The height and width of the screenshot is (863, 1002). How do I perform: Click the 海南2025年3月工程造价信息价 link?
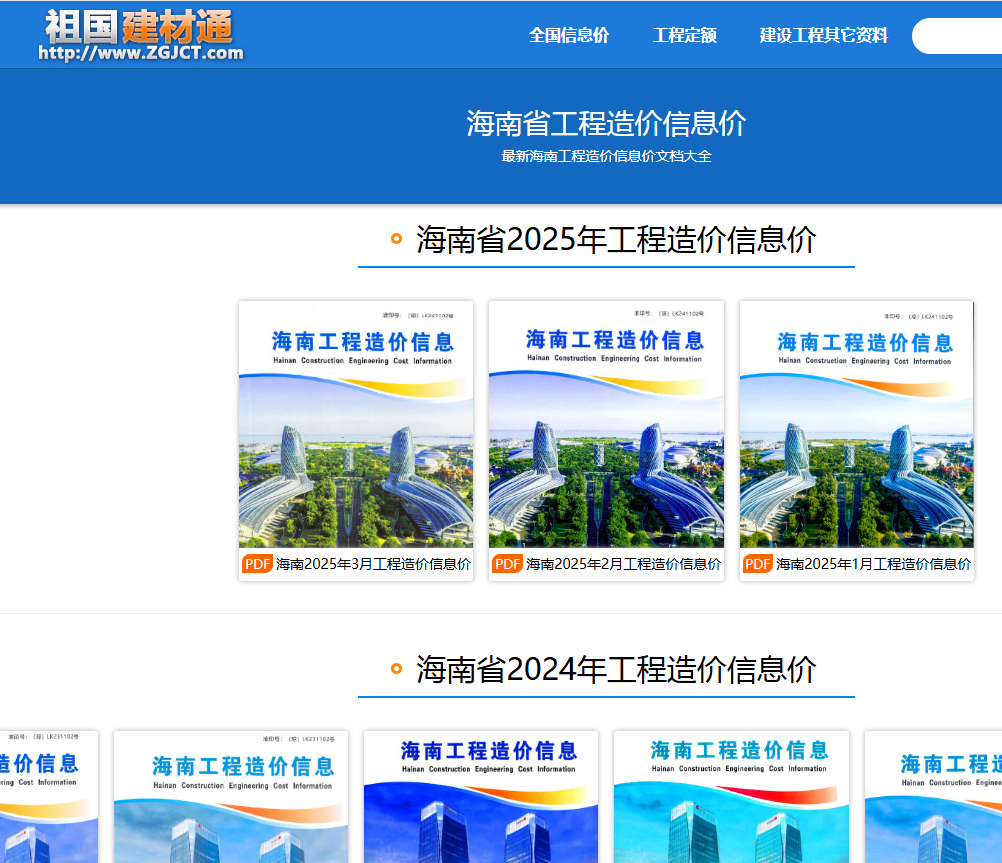click(x=373, y=564)
